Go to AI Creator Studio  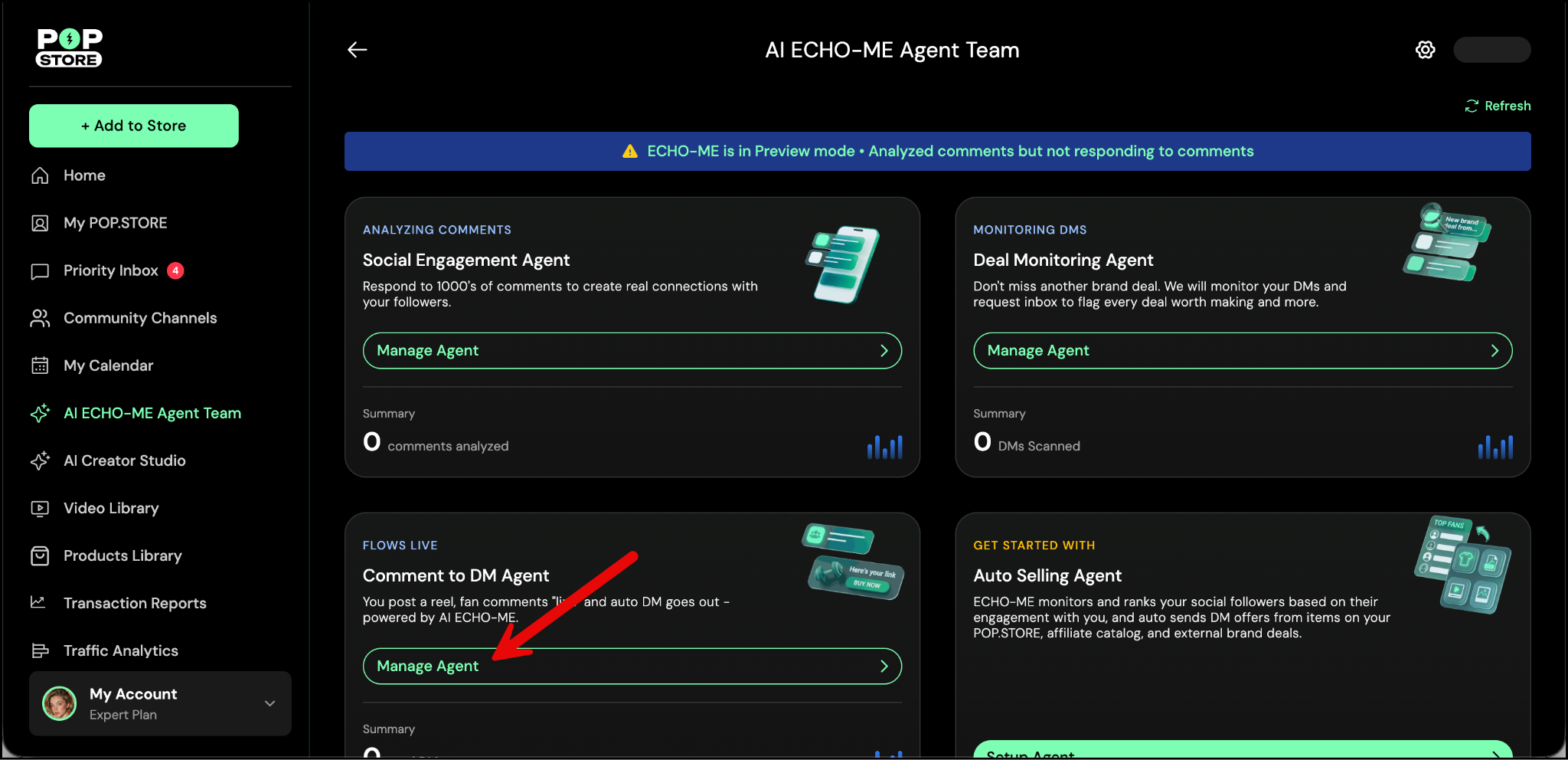pos(125,460)
